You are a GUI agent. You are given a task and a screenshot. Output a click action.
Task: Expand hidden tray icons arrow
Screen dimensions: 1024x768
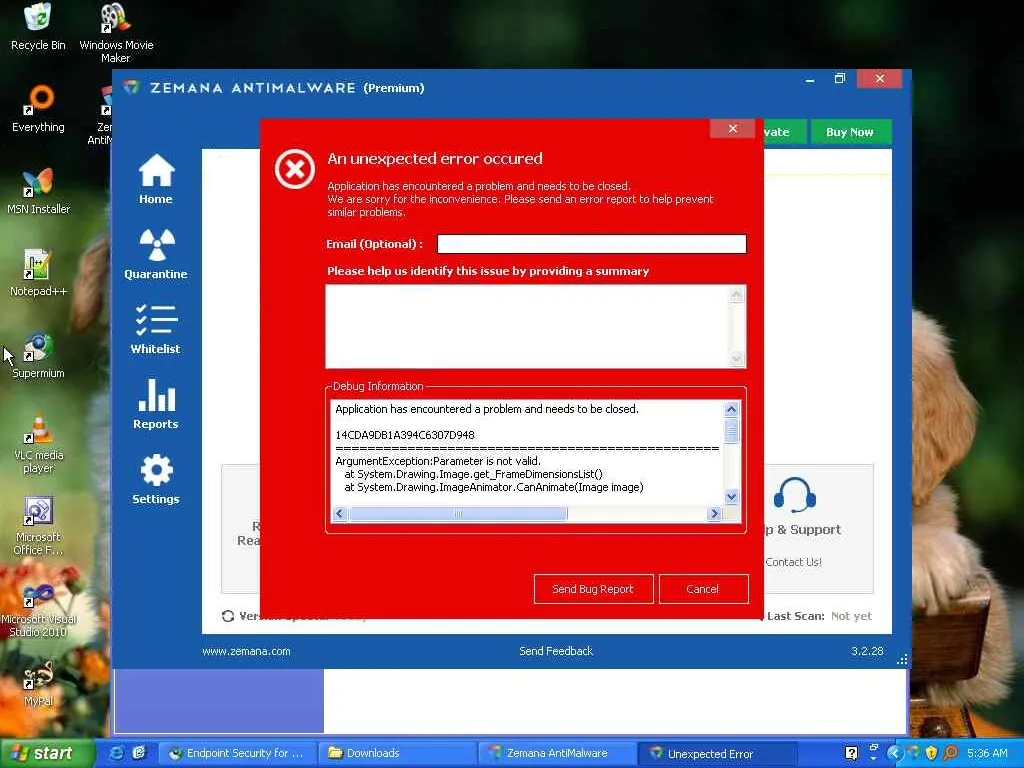coord(894,754)
